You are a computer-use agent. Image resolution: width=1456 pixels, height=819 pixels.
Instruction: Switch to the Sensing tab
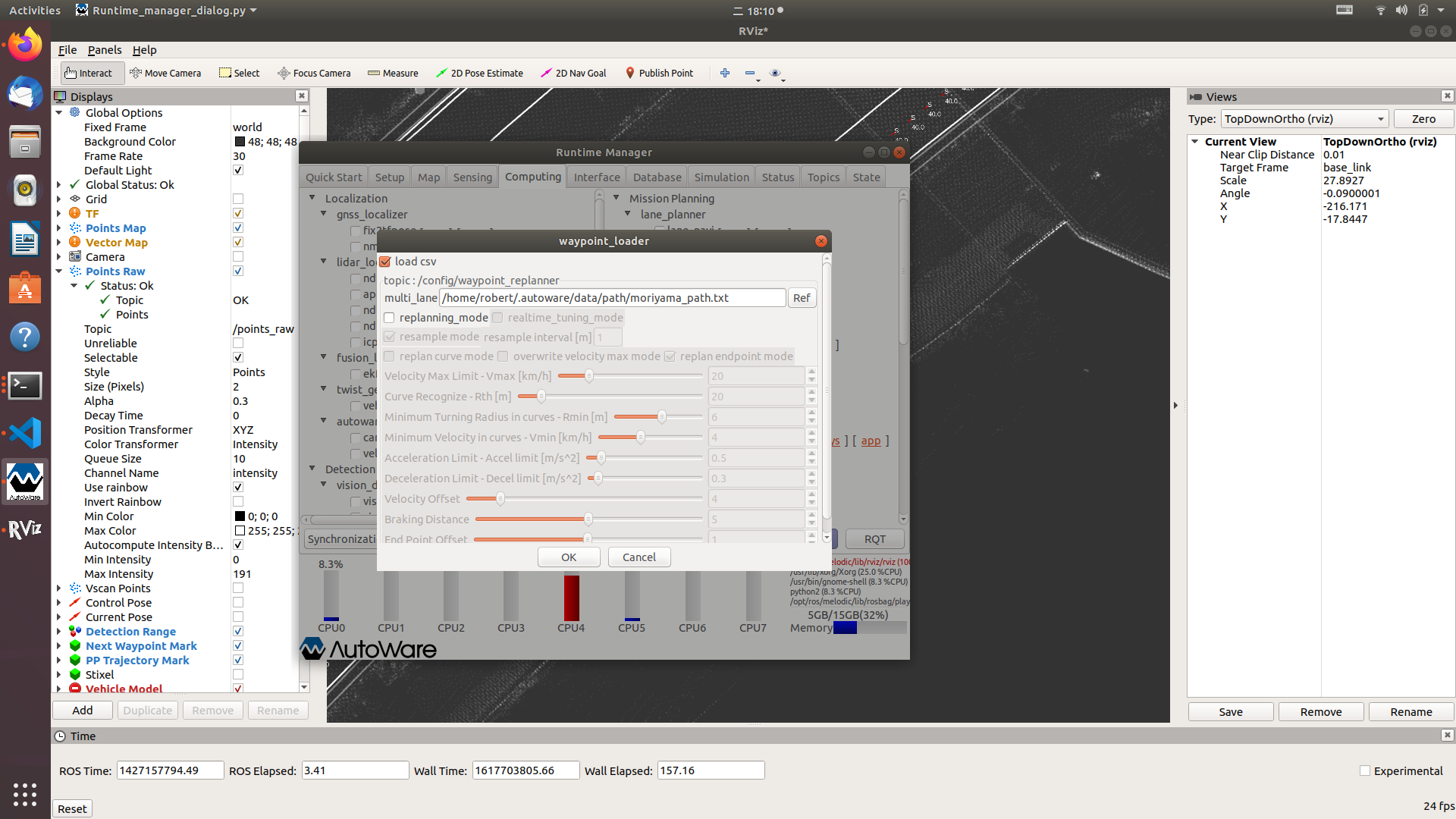coord(472,177)
